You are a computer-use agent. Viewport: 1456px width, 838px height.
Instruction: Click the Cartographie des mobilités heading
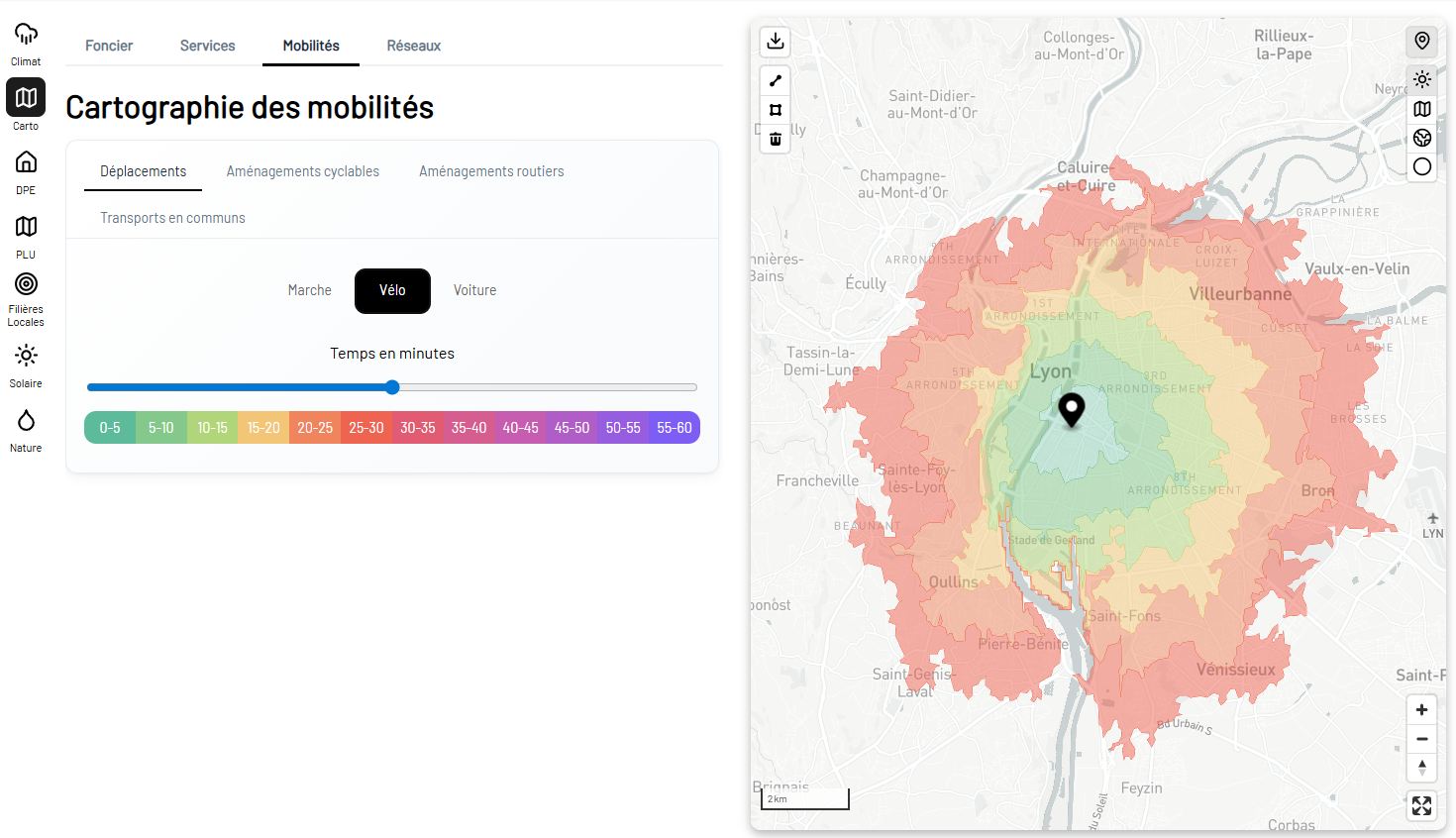click(250, 107)
